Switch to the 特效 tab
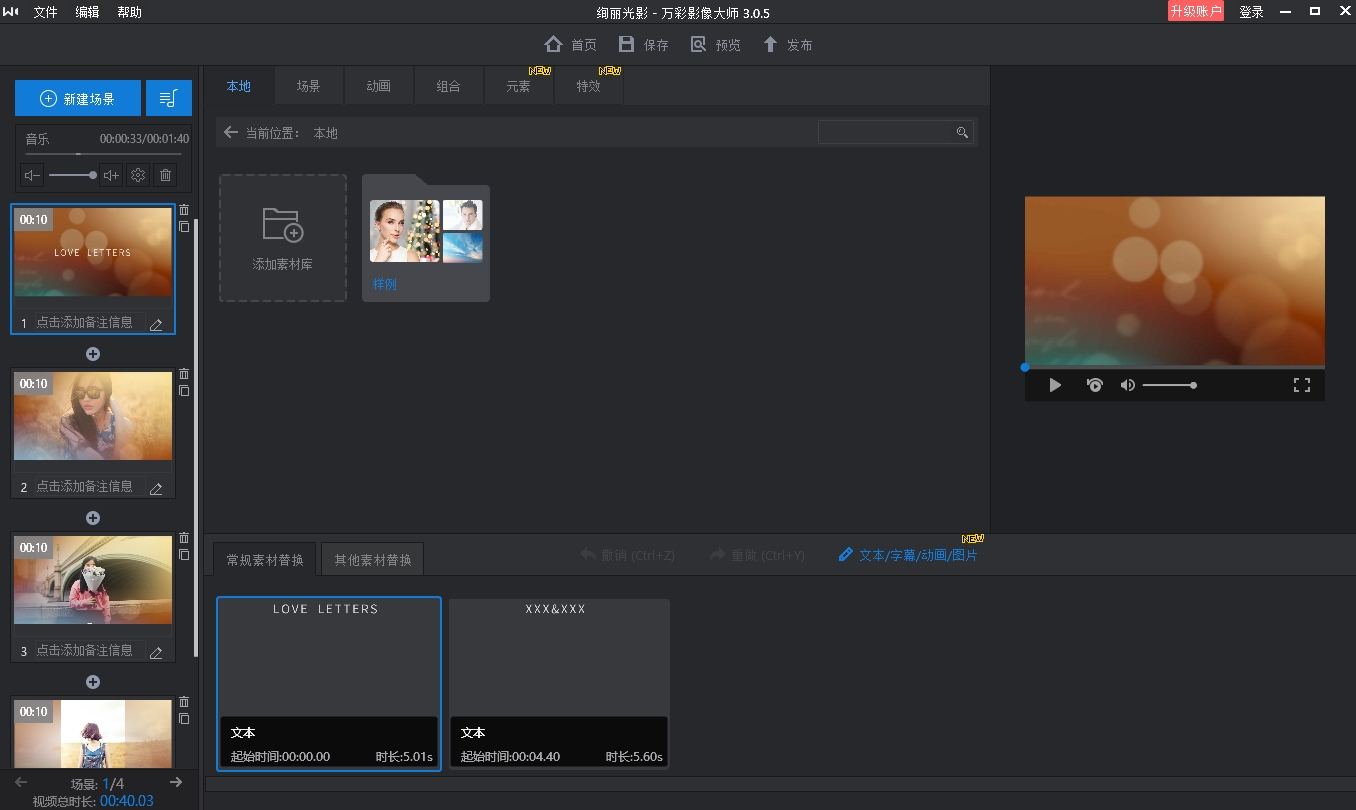 click(588, 86)
